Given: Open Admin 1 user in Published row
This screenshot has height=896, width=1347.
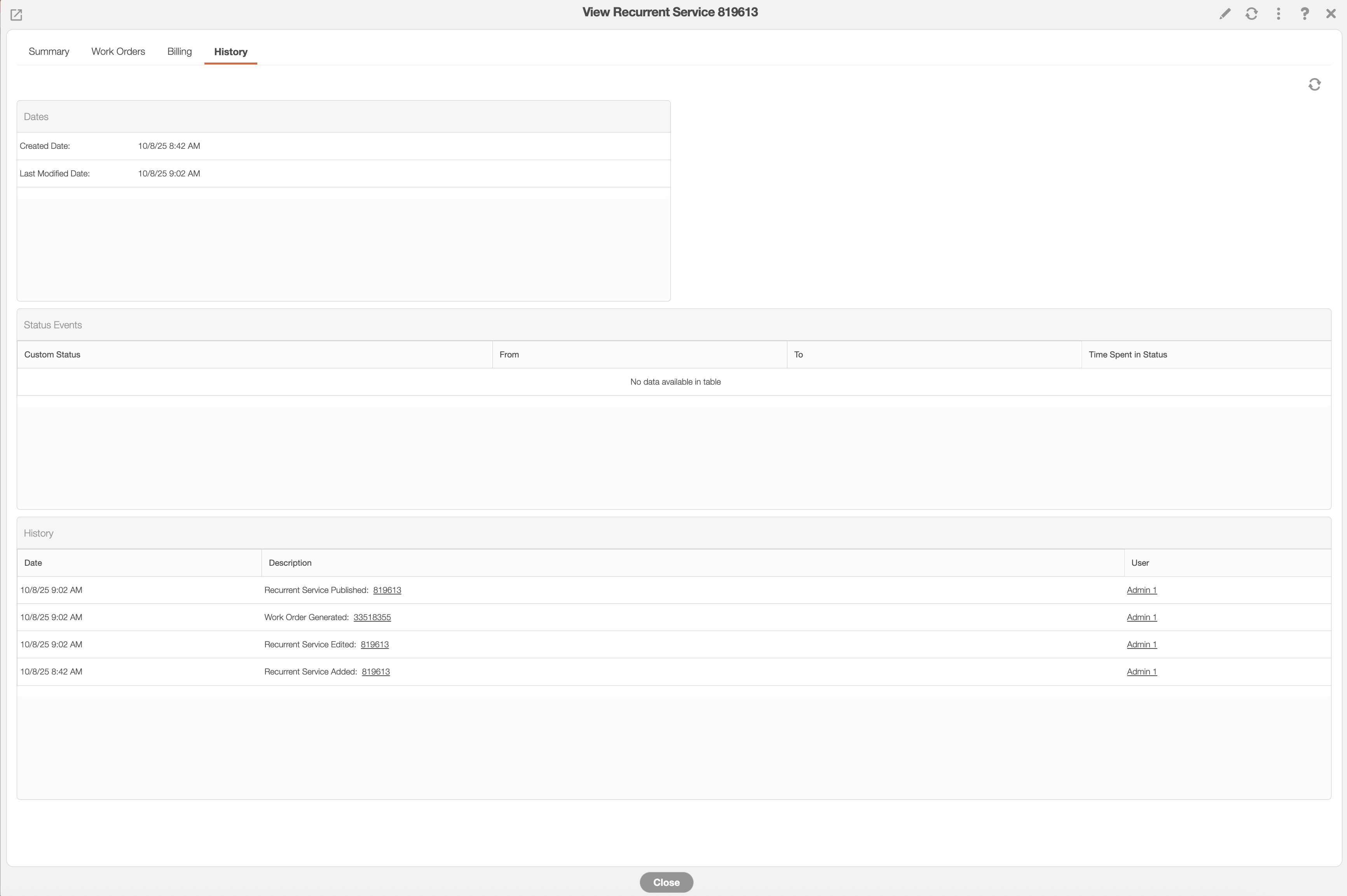Looking at the screenshot, I should [1141, 590].
